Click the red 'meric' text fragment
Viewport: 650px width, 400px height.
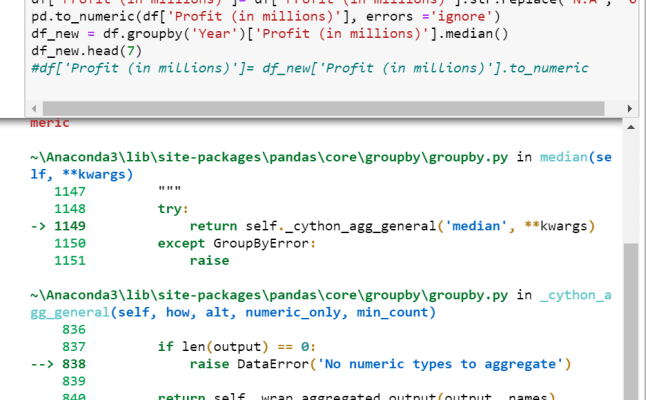tap(50, 123)
